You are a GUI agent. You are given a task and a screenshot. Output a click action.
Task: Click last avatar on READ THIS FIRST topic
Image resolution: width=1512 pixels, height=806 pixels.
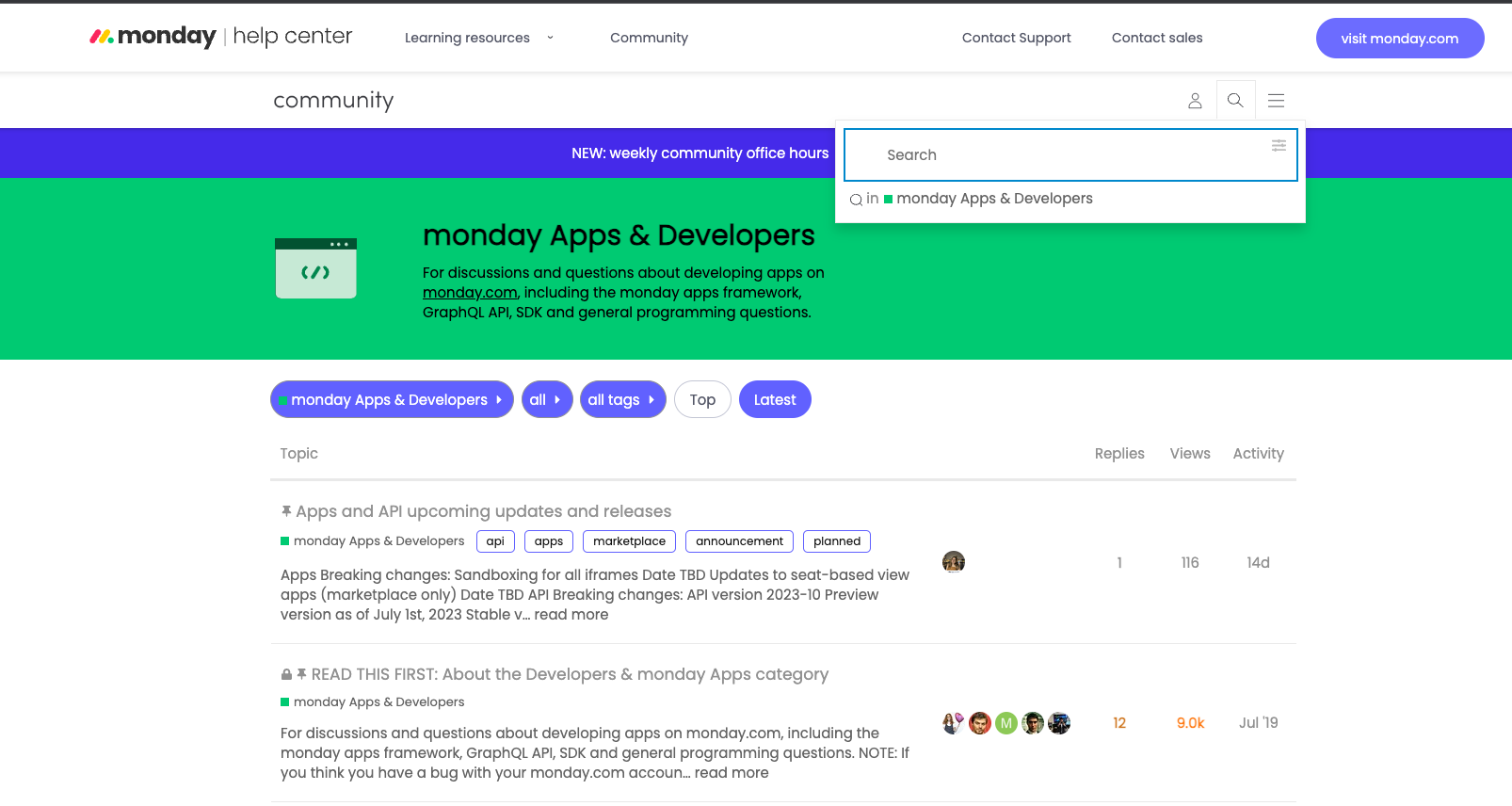coord(1059,723)
